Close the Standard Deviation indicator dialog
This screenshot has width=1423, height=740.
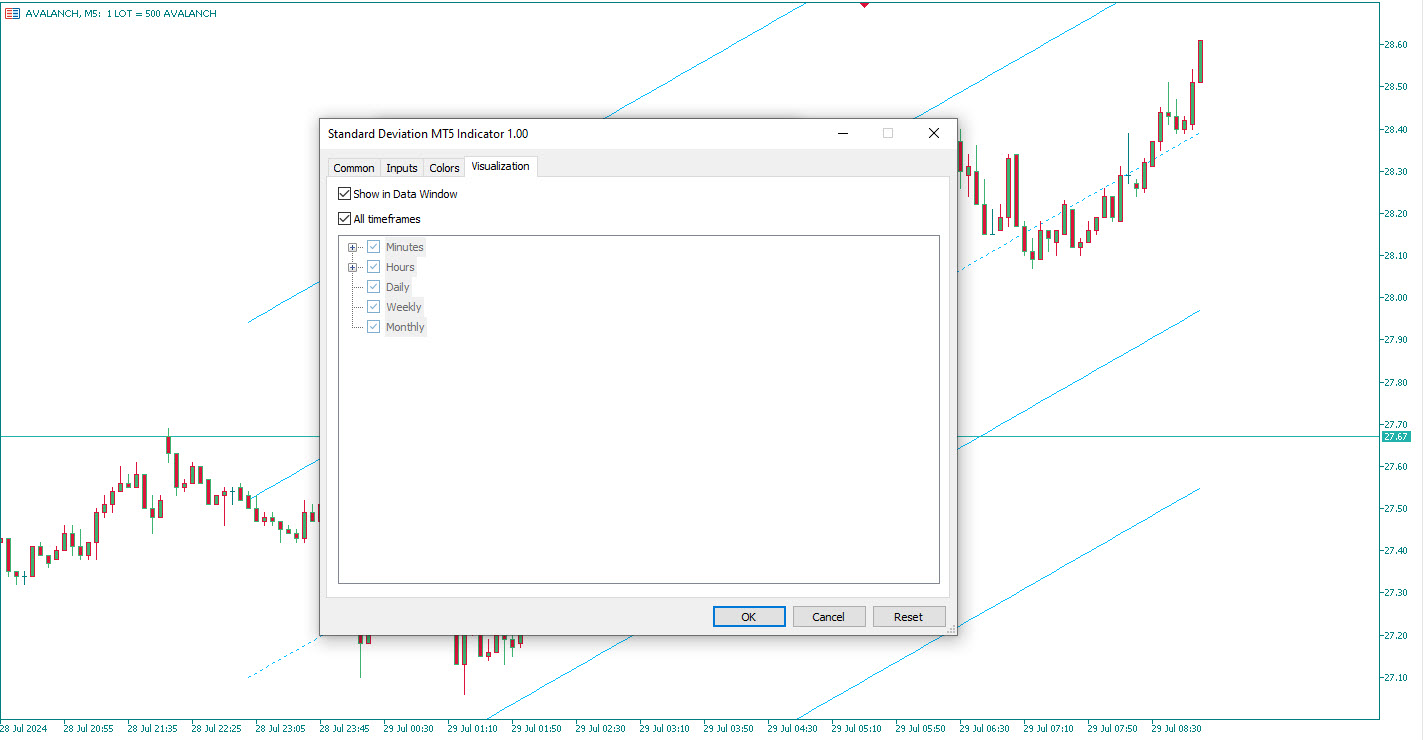pyautogui.click(x=934, y=133)
